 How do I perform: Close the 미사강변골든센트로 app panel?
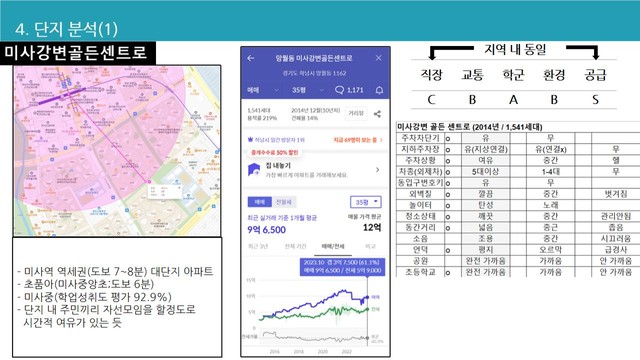point(378,58)
